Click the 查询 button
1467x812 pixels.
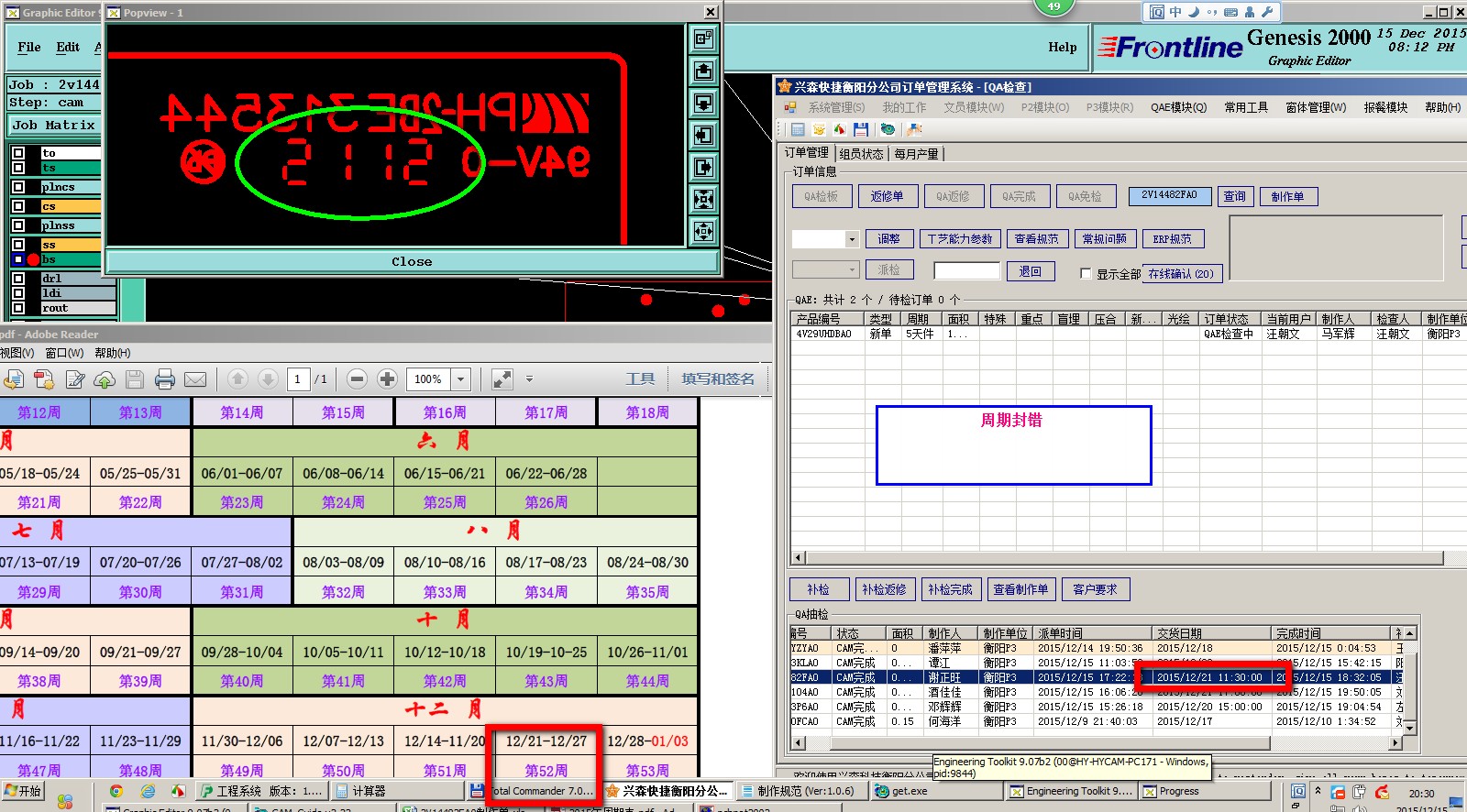(1235, 196)
